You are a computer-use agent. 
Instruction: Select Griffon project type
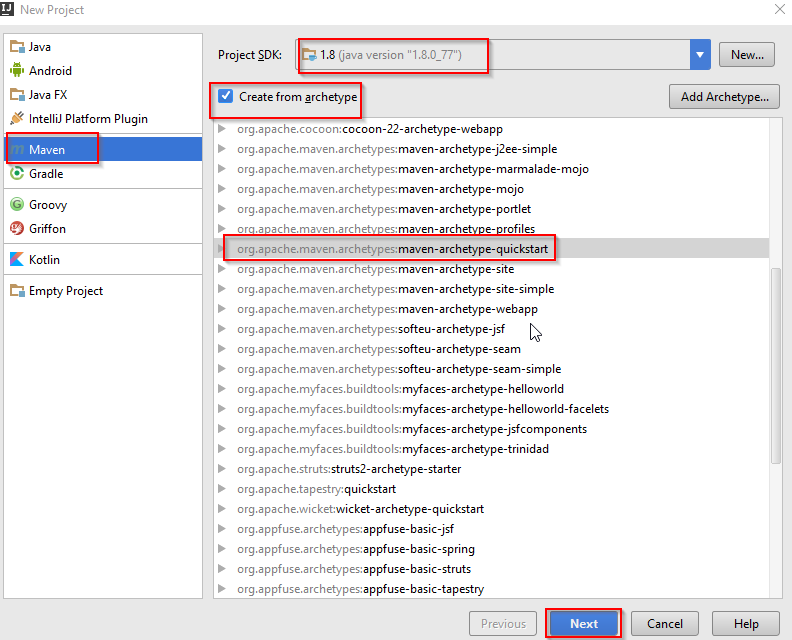[103, 228]
